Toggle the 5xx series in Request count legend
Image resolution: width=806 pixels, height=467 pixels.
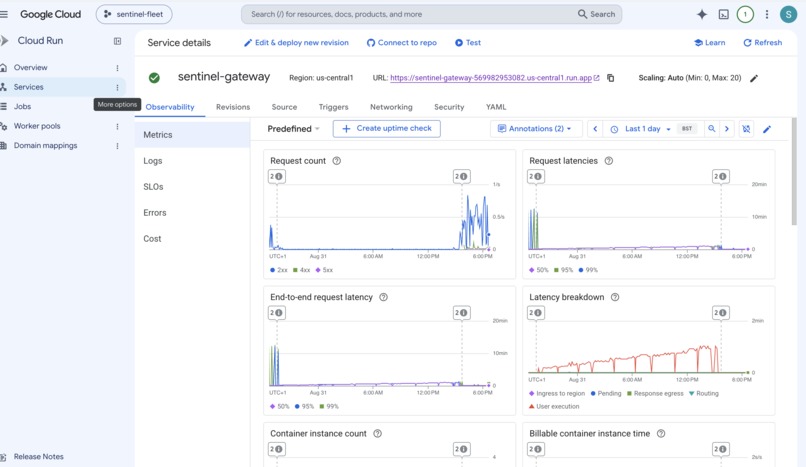[324, 270]
